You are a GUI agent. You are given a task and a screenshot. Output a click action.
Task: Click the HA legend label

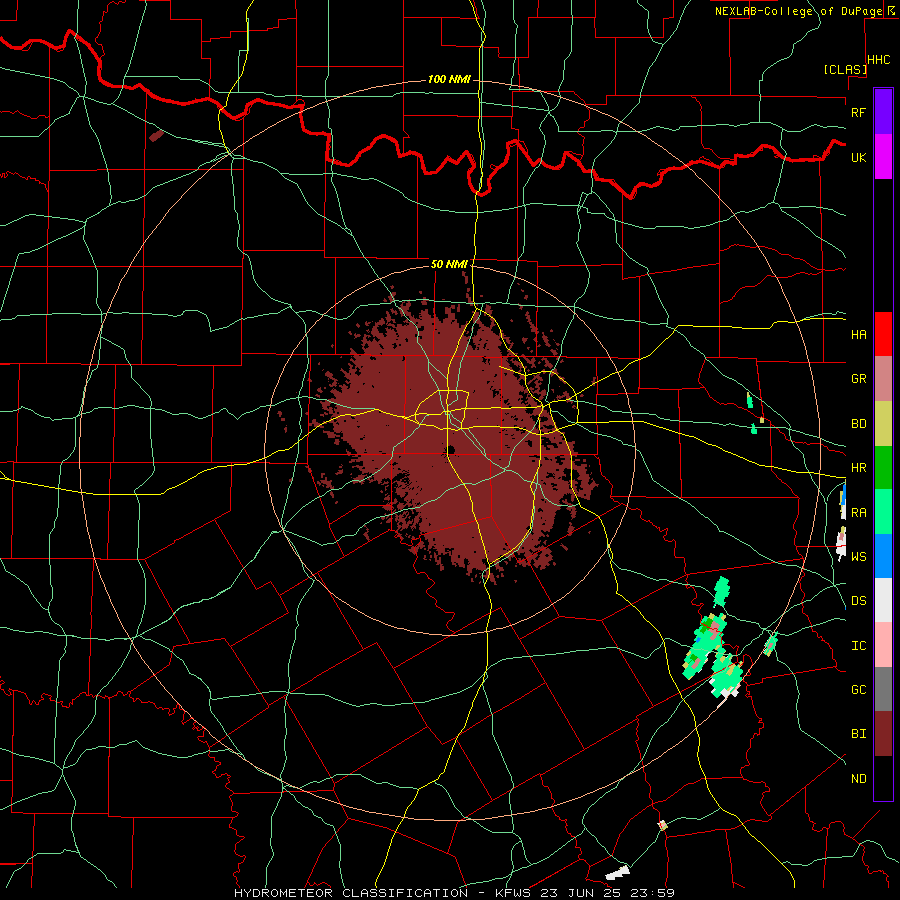pyautogui.click(x=858, y=334)
